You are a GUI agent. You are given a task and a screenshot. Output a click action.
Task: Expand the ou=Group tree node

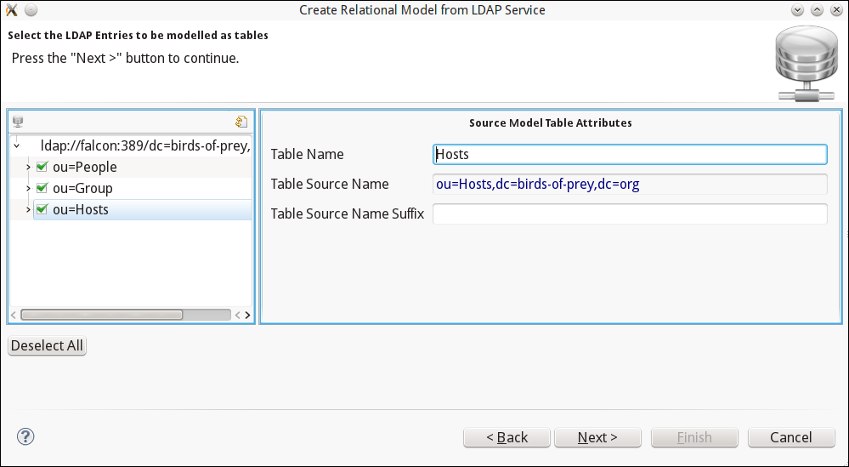pos(28,188)
